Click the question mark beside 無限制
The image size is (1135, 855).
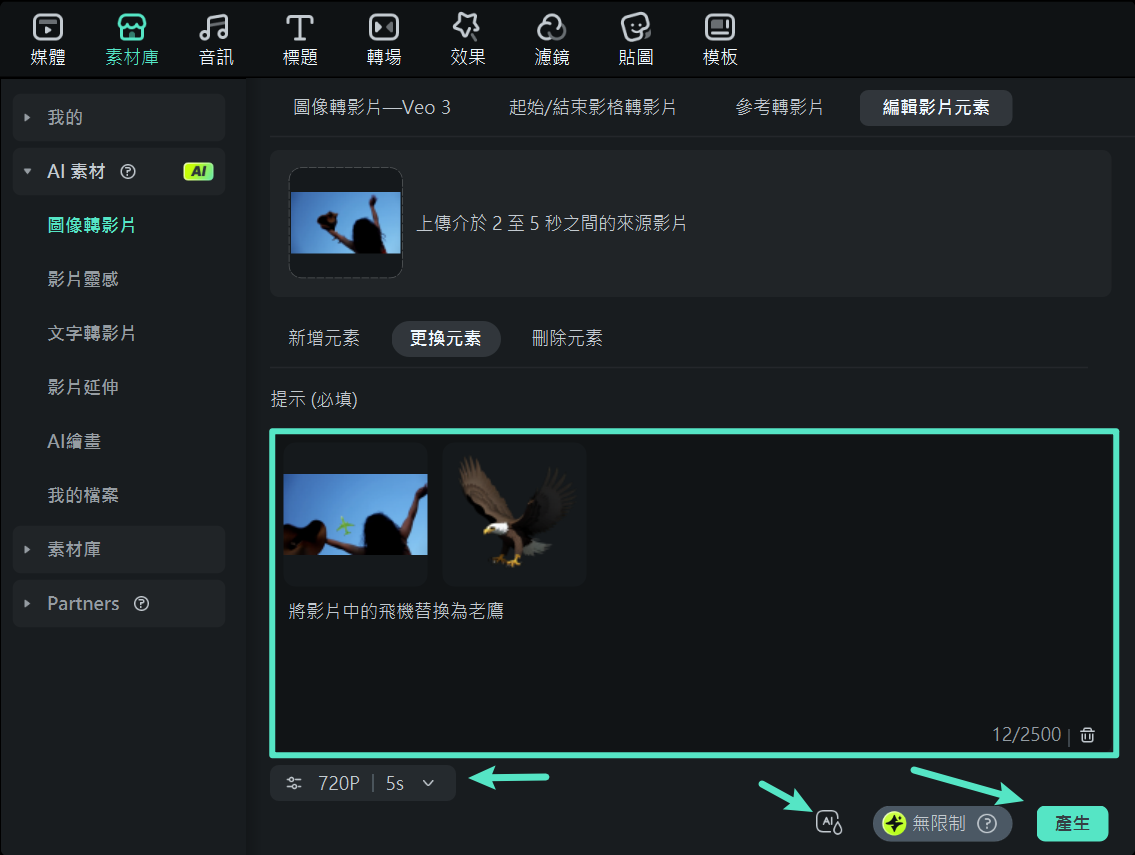pos(987,824)
